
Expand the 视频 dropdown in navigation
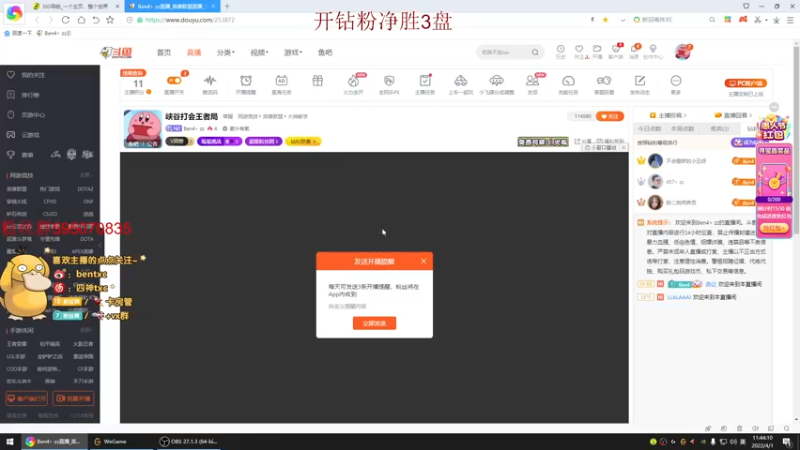pyautogui.click(x=259, y=53)
